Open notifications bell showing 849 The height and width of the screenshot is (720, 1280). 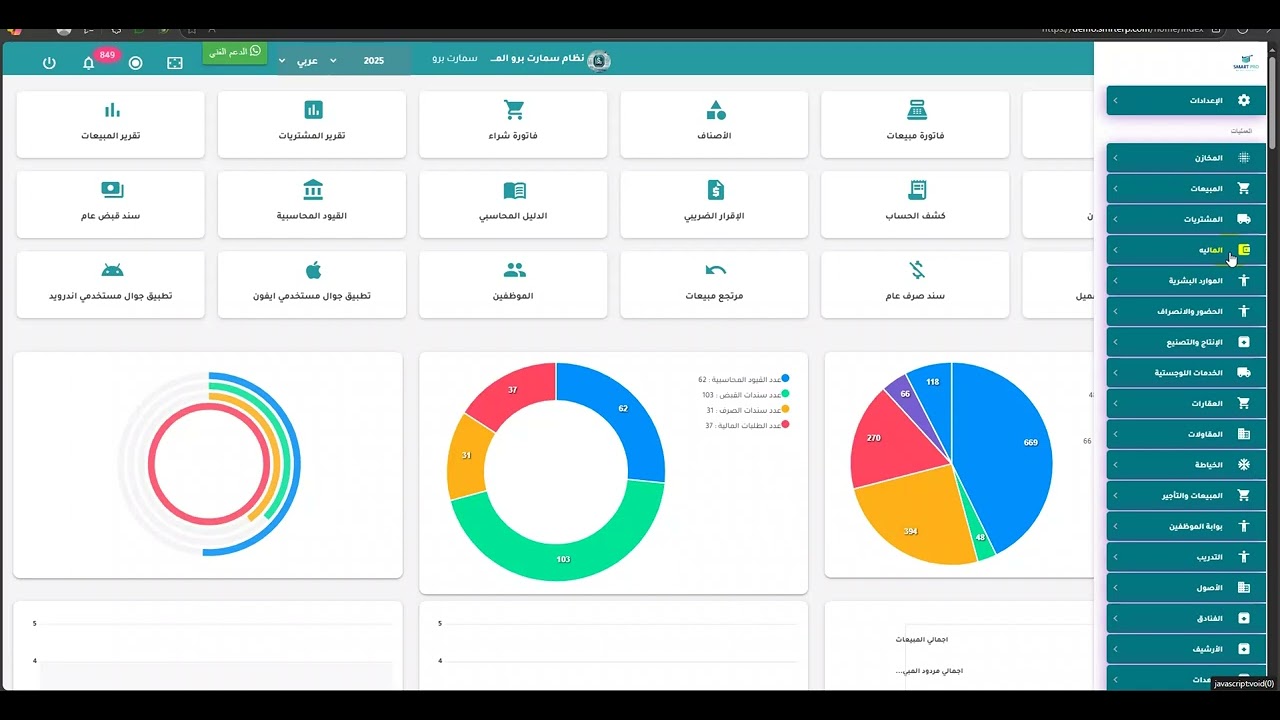89,63
